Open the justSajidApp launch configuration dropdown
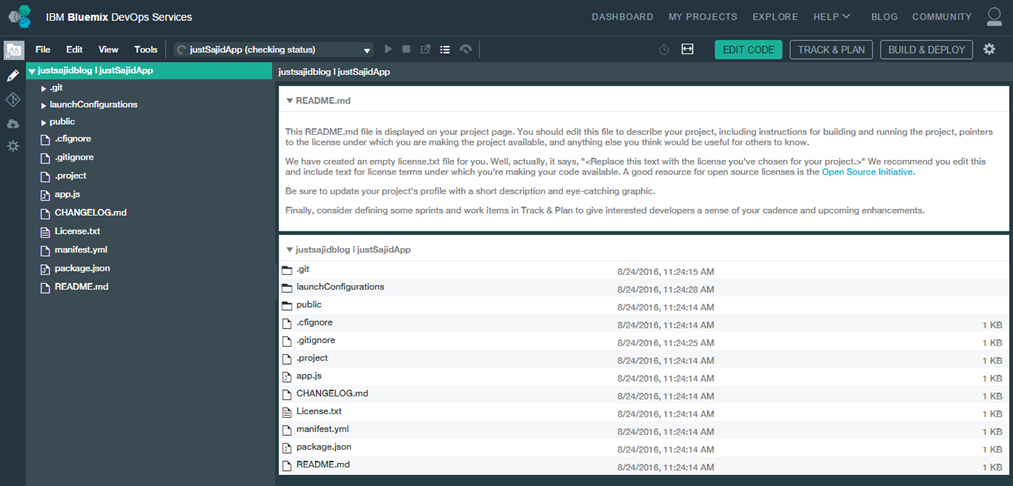Screen dimensions: 1013x486 274,50
